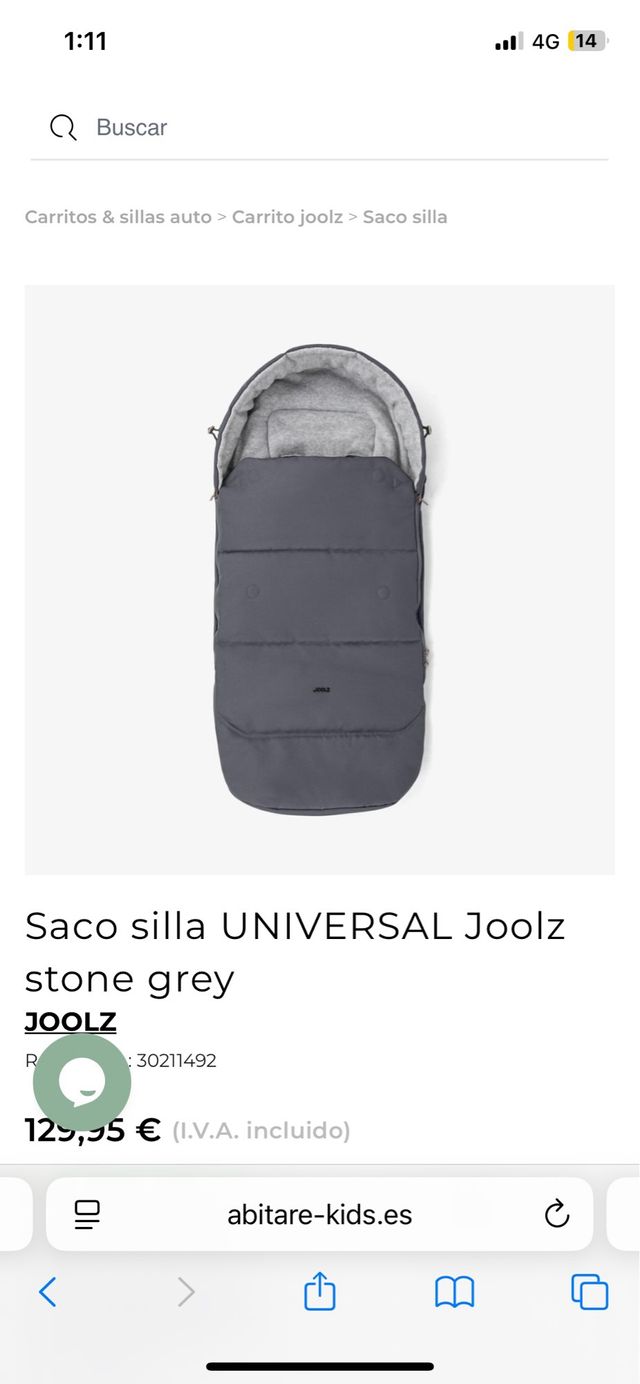The height and width of the screenshot is (1384, 640).
Task: Open the green chat bubble widget
Action: [x=82, y=1082]
